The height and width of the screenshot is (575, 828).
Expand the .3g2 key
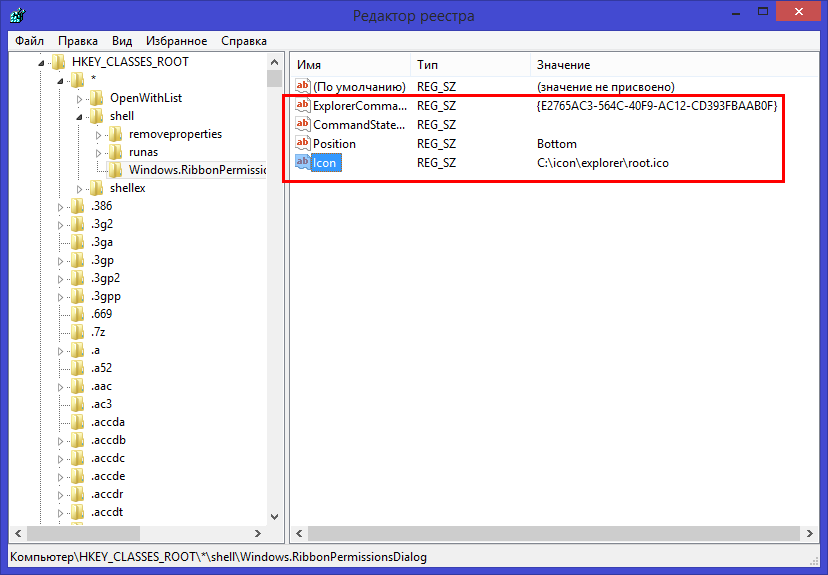(x=60, y=225)
